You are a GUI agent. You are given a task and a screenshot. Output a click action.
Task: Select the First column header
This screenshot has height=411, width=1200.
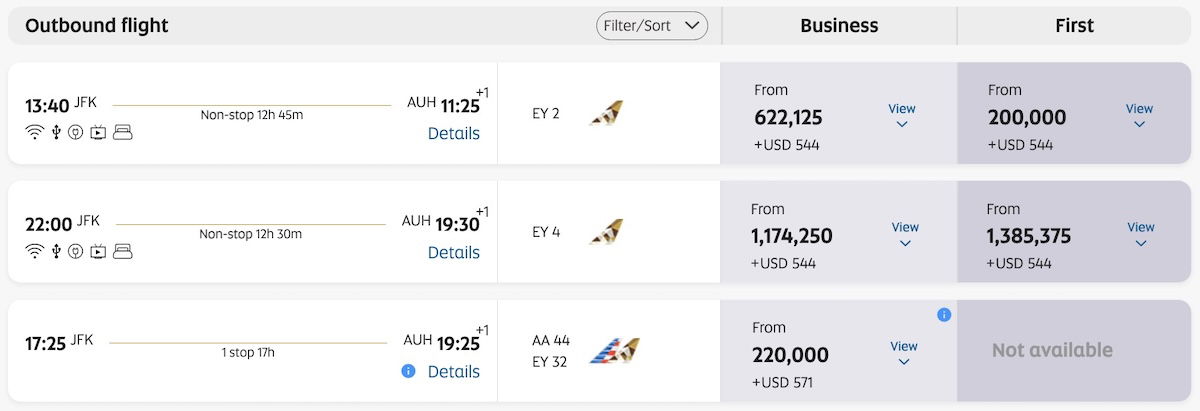(1074, 26)
